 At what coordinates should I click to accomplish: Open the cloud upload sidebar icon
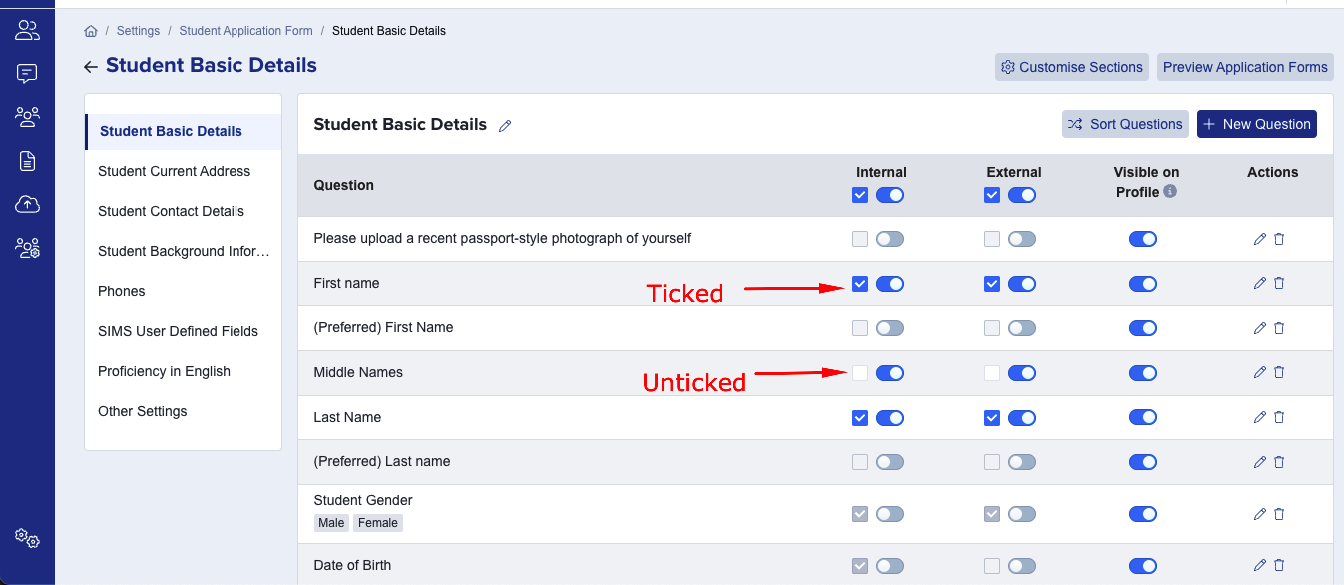pyautogui.click(x=27, y=204)
